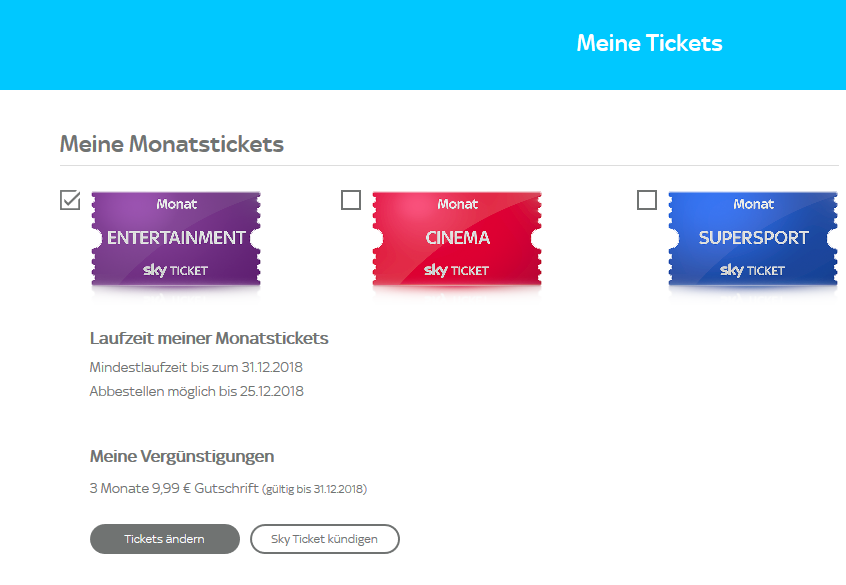Click sky logo on Supersport ticket

tap(731, 270)
